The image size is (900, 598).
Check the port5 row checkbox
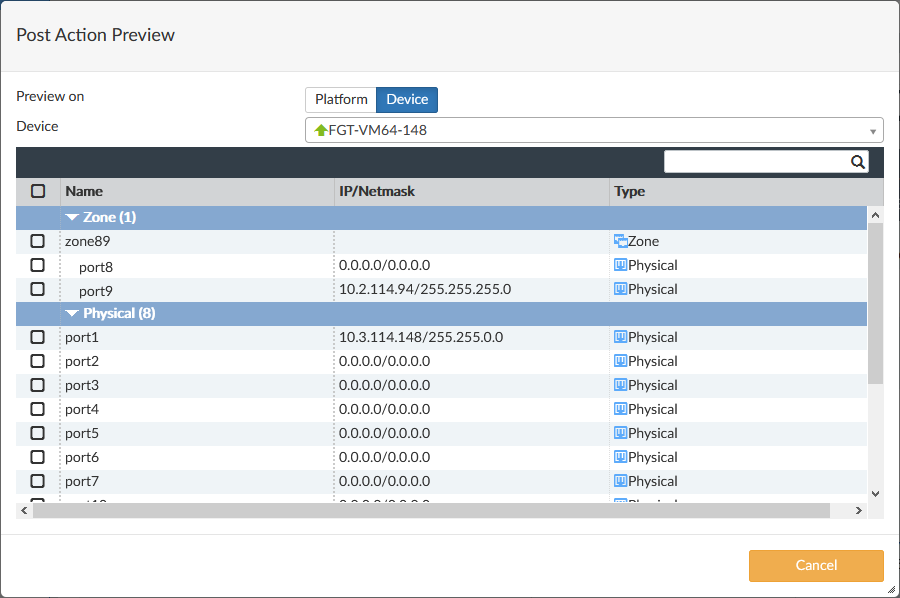tap(37, 433)
